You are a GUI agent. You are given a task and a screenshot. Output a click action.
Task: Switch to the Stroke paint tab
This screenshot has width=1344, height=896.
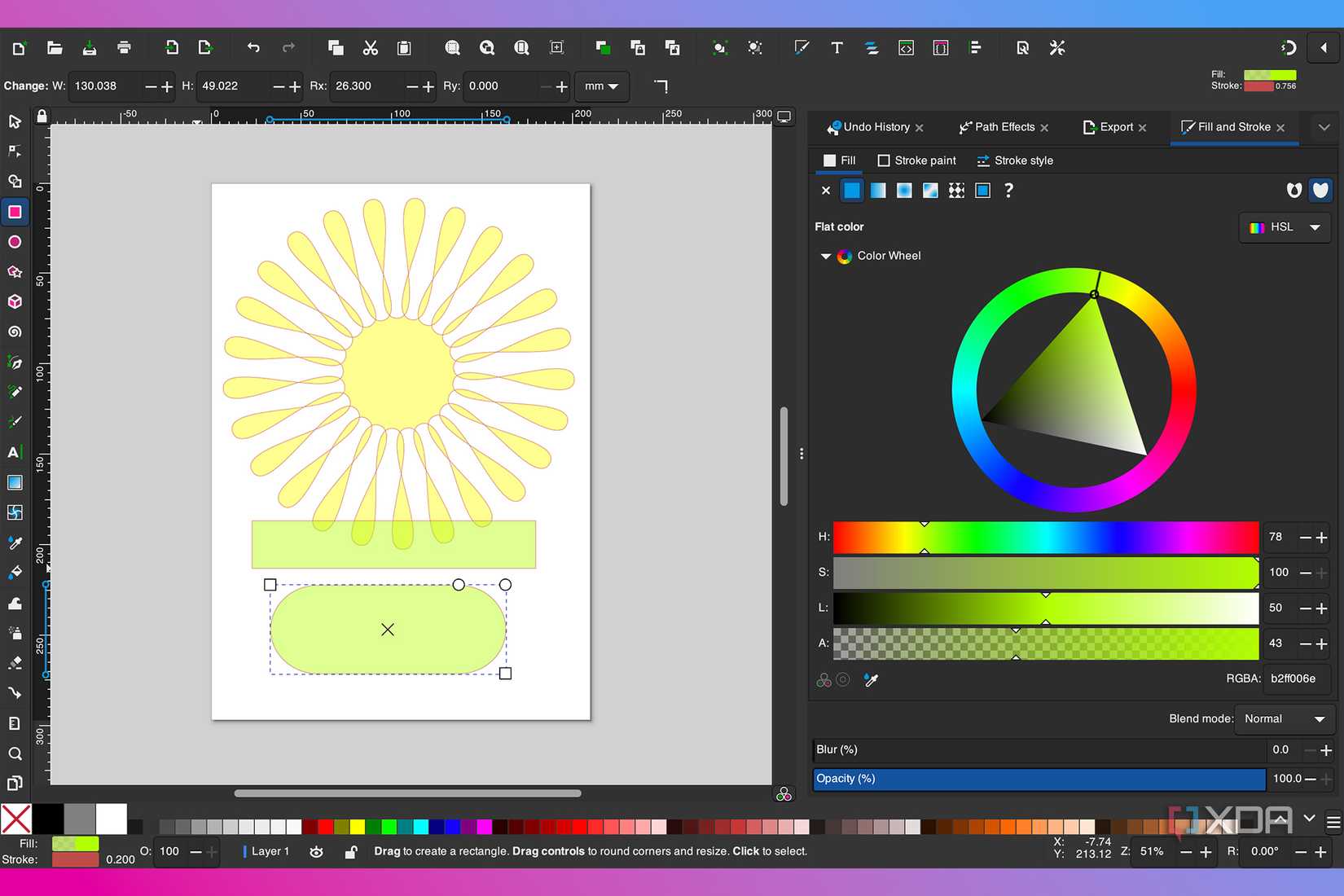[x=917, y=160]
